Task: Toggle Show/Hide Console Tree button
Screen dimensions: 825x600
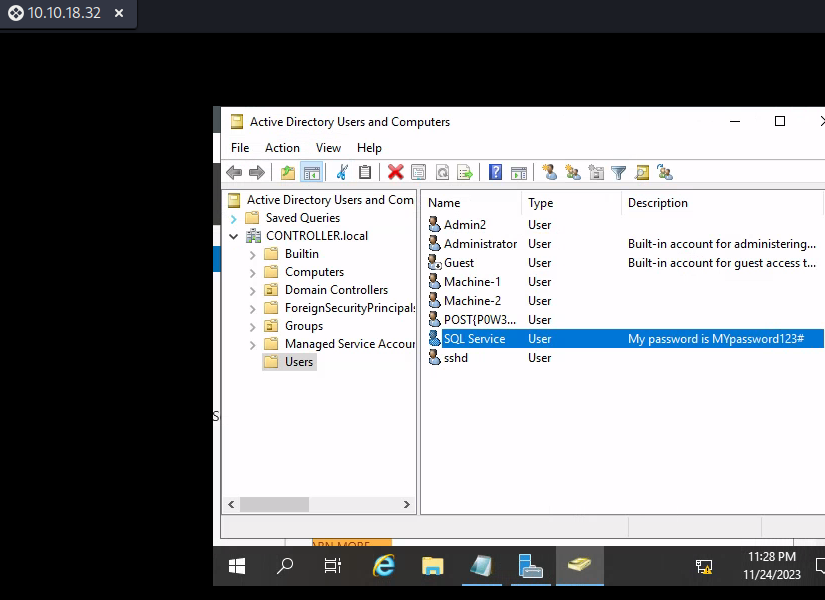Action: [x=311, y=172]
